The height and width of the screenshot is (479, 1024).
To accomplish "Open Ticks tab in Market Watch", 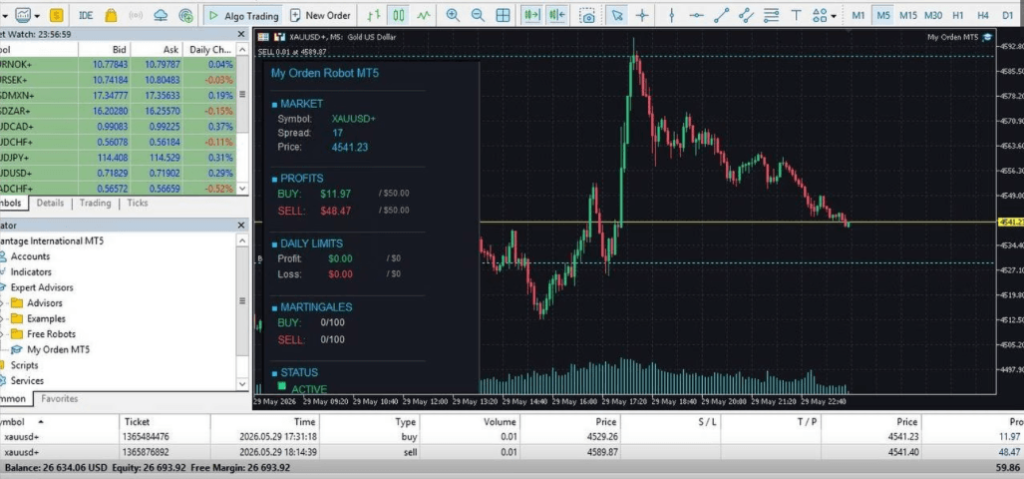I will point(137,203).
